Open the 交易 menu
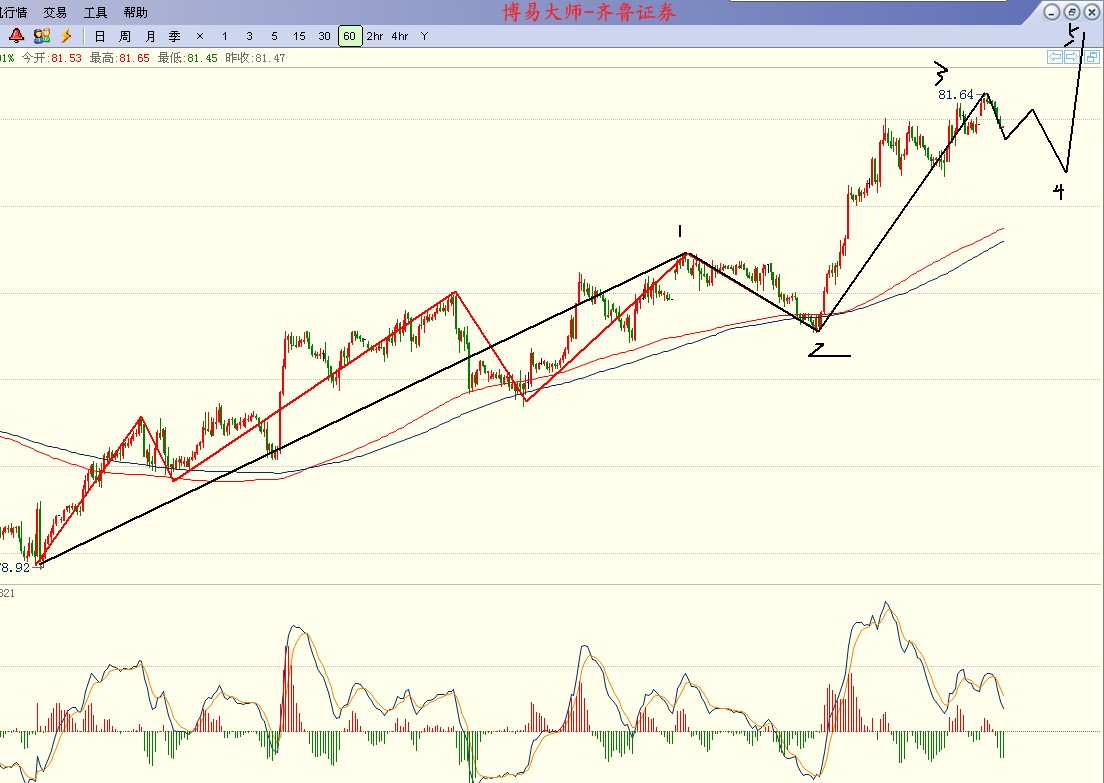This screenshot has height=783, width=1104. click(55, 12)
